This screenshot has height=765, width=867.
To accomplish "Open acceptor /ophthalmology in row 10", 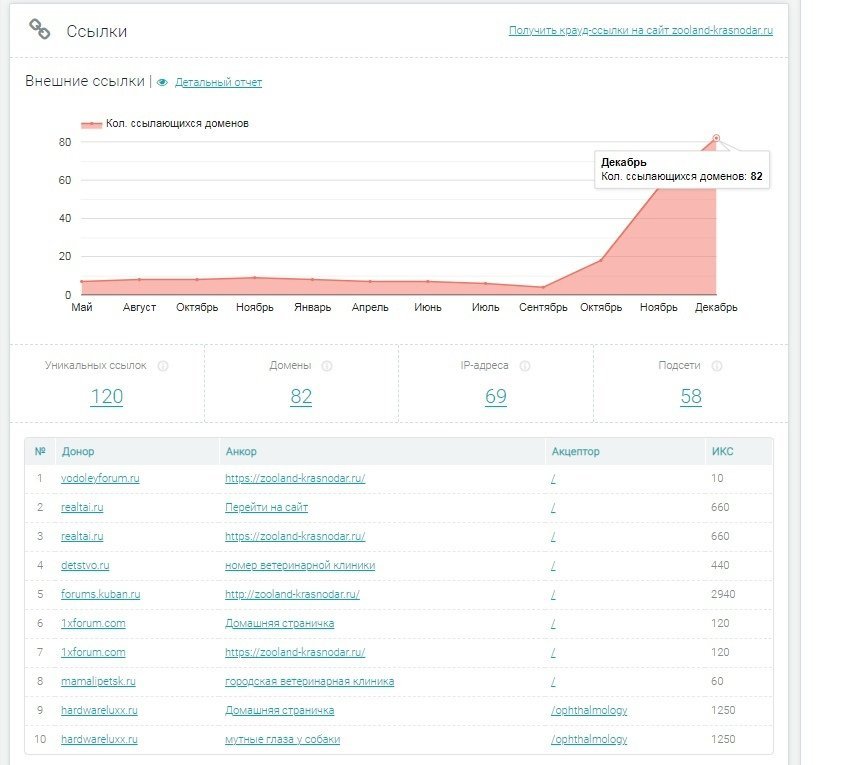I will click(x=589, y=740).
